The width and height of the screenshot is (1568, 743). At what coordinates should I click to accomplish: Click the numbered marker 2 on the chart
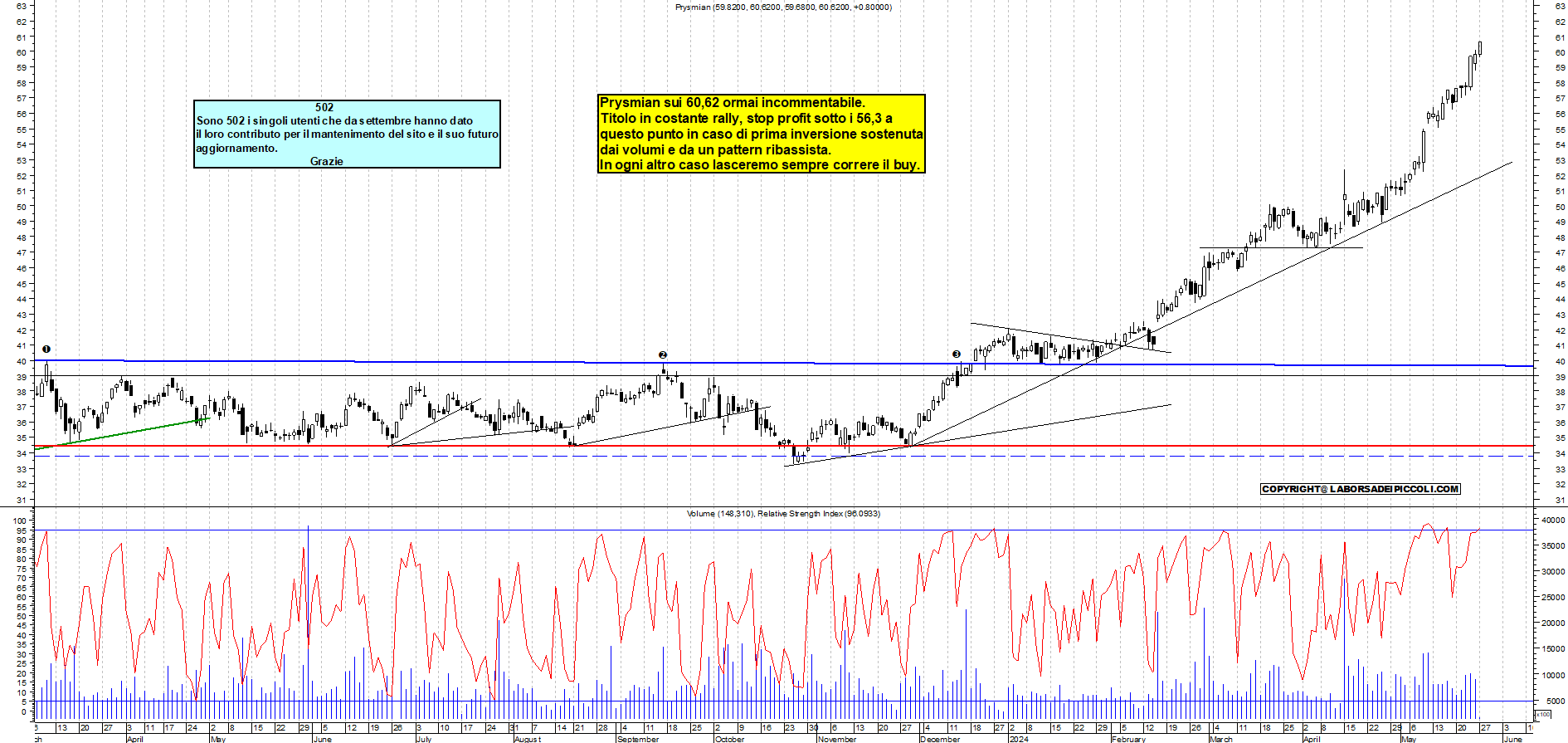[x=662, y=354]
